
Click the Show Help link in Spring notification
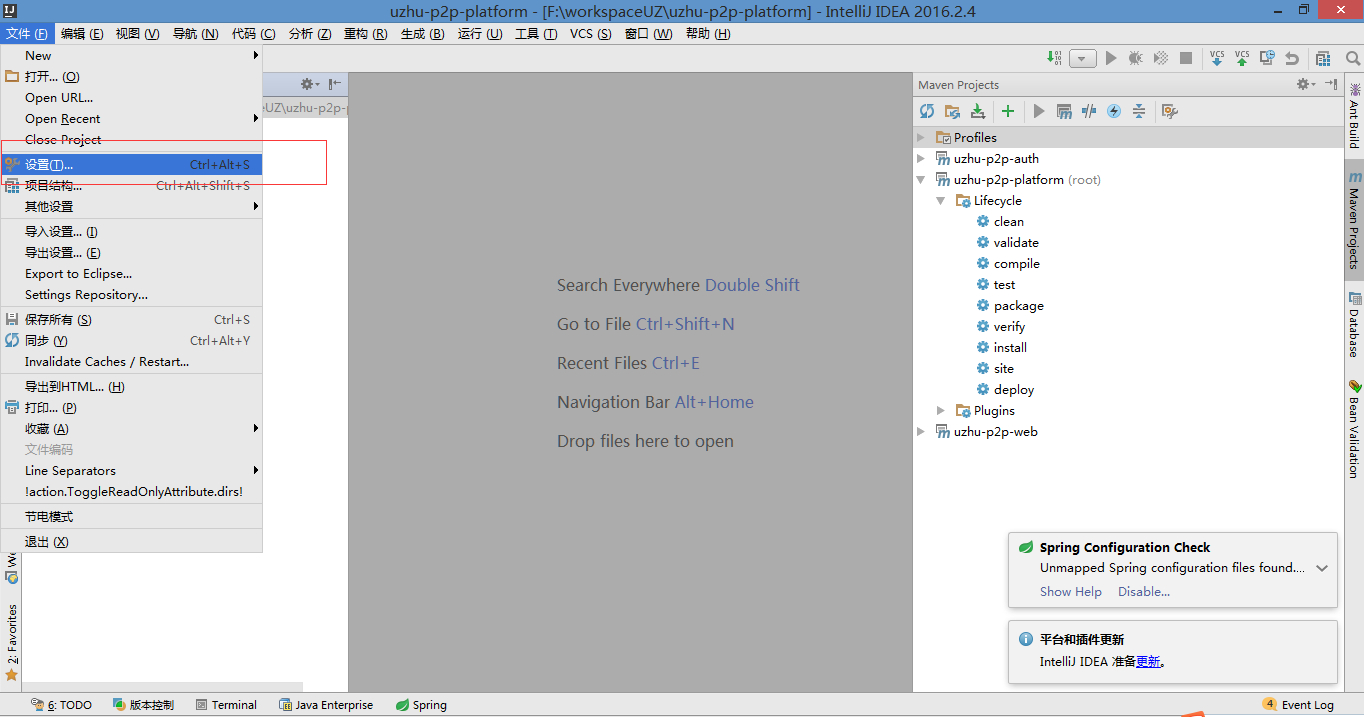1070,591
